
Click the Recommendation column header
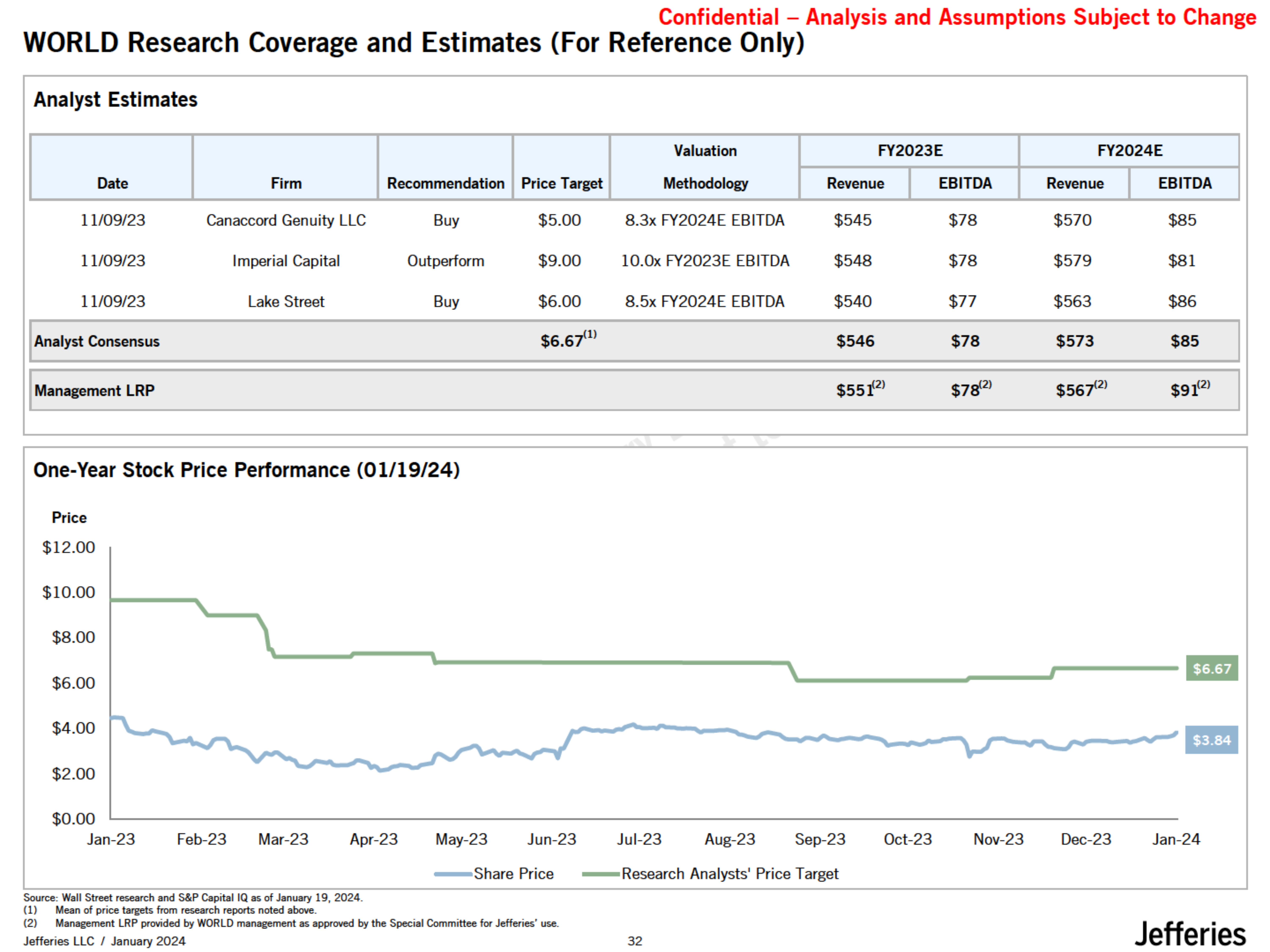pyautogui.click(x=446, y=183)
